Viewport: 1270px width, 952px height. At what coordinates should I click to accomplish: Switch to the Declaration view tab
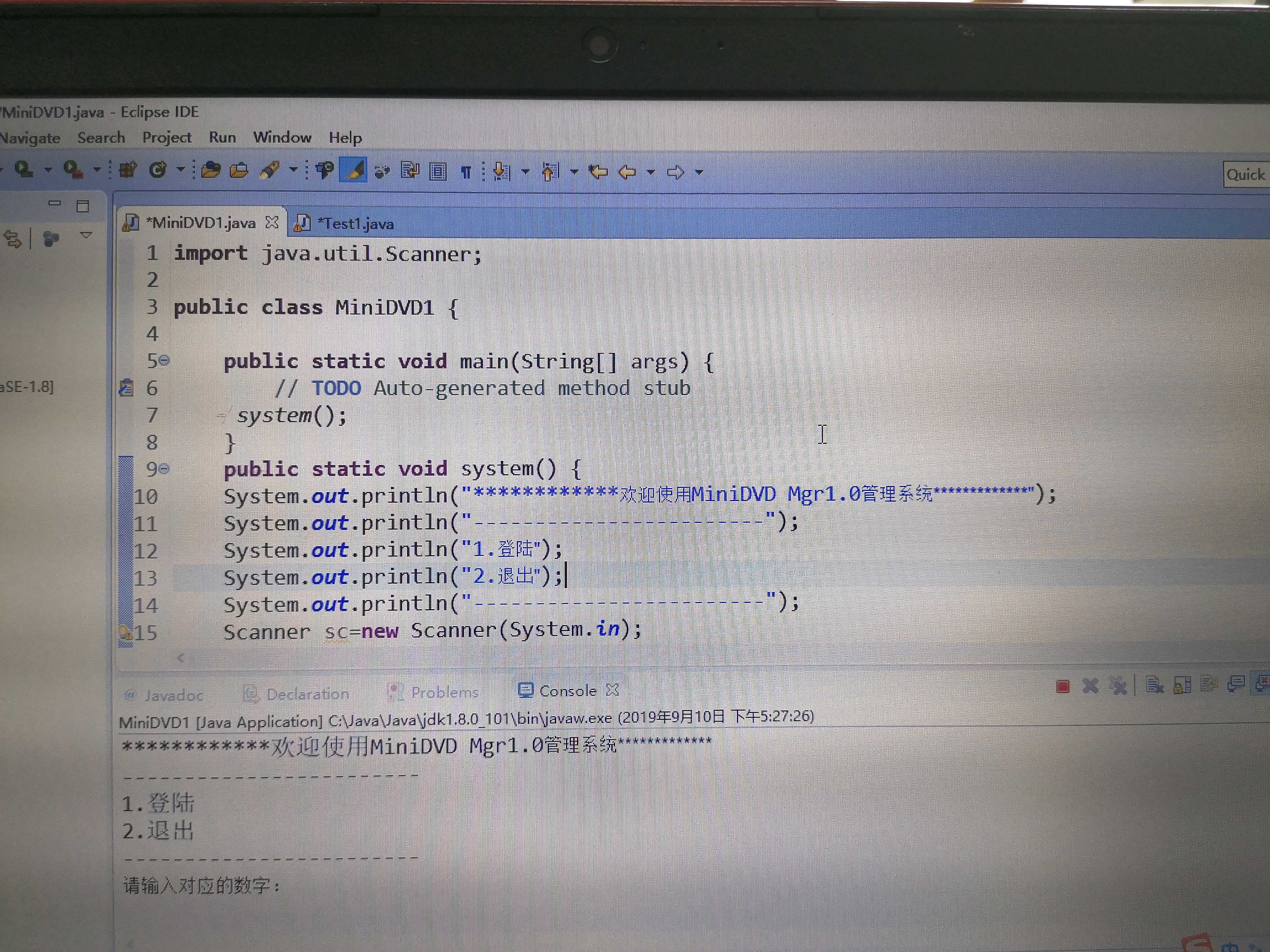297,694
